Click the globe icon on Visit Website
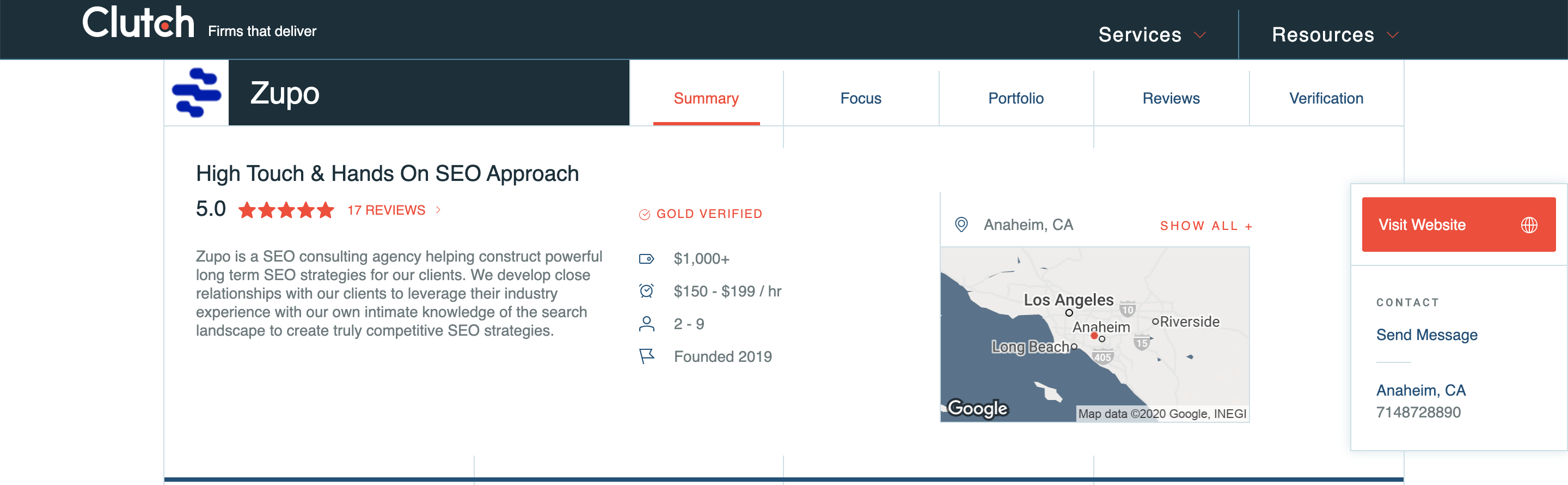 (x=1529, y=225)
